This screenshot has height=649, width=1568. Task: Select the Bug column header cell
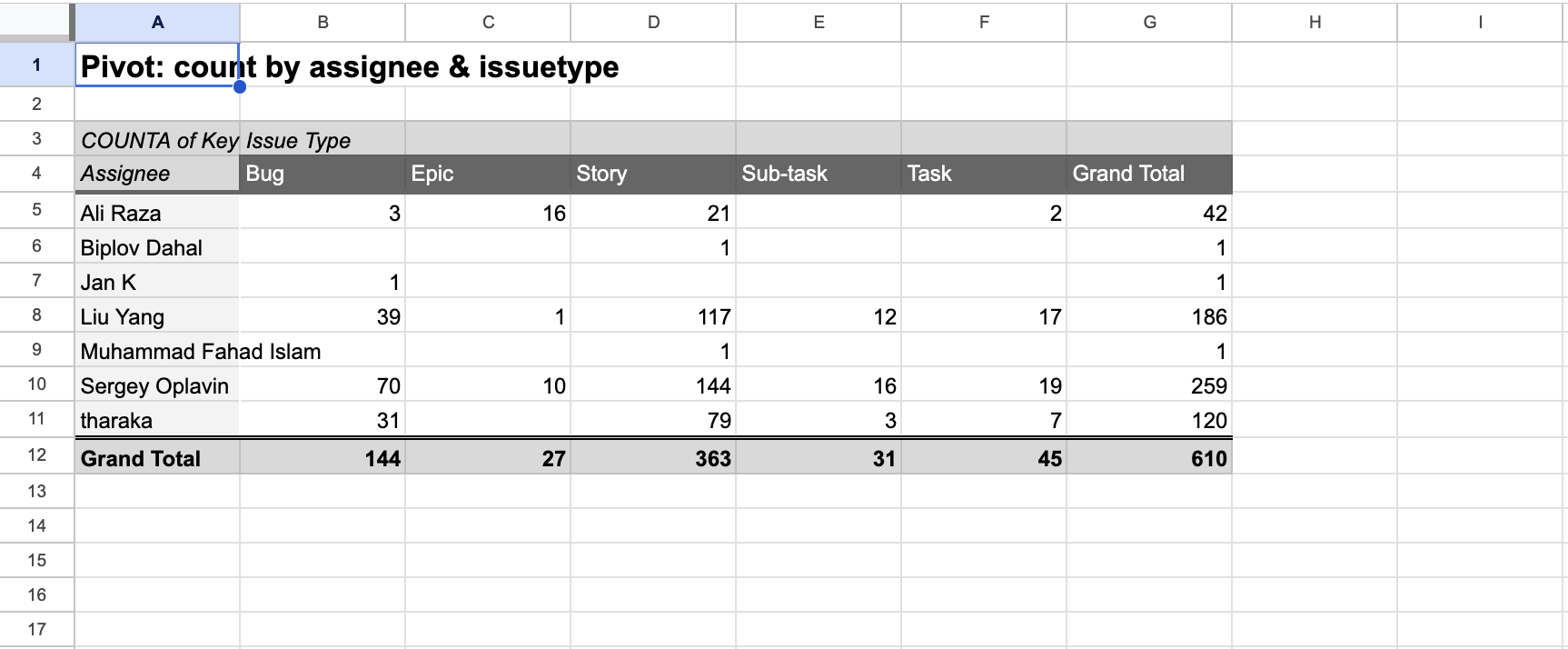322,174
